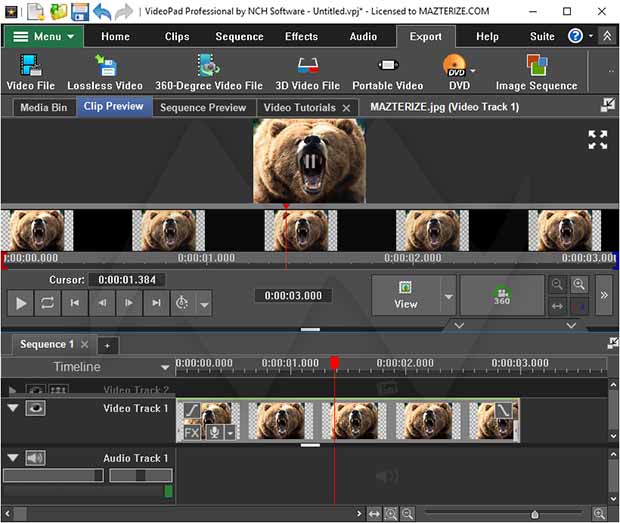Click the clip fade-out transition icon
Screen dimensions: 620x523
pyautogui.click(x=504, y=410)
